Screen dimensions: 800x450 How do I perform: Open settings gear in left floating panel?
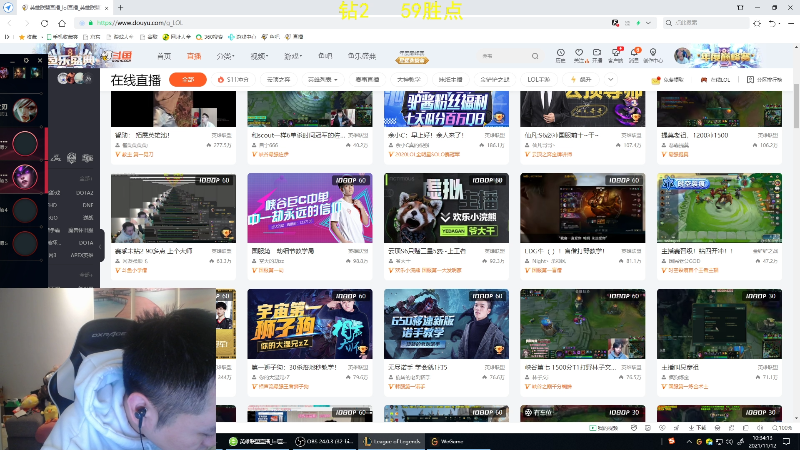coord(26,60)
